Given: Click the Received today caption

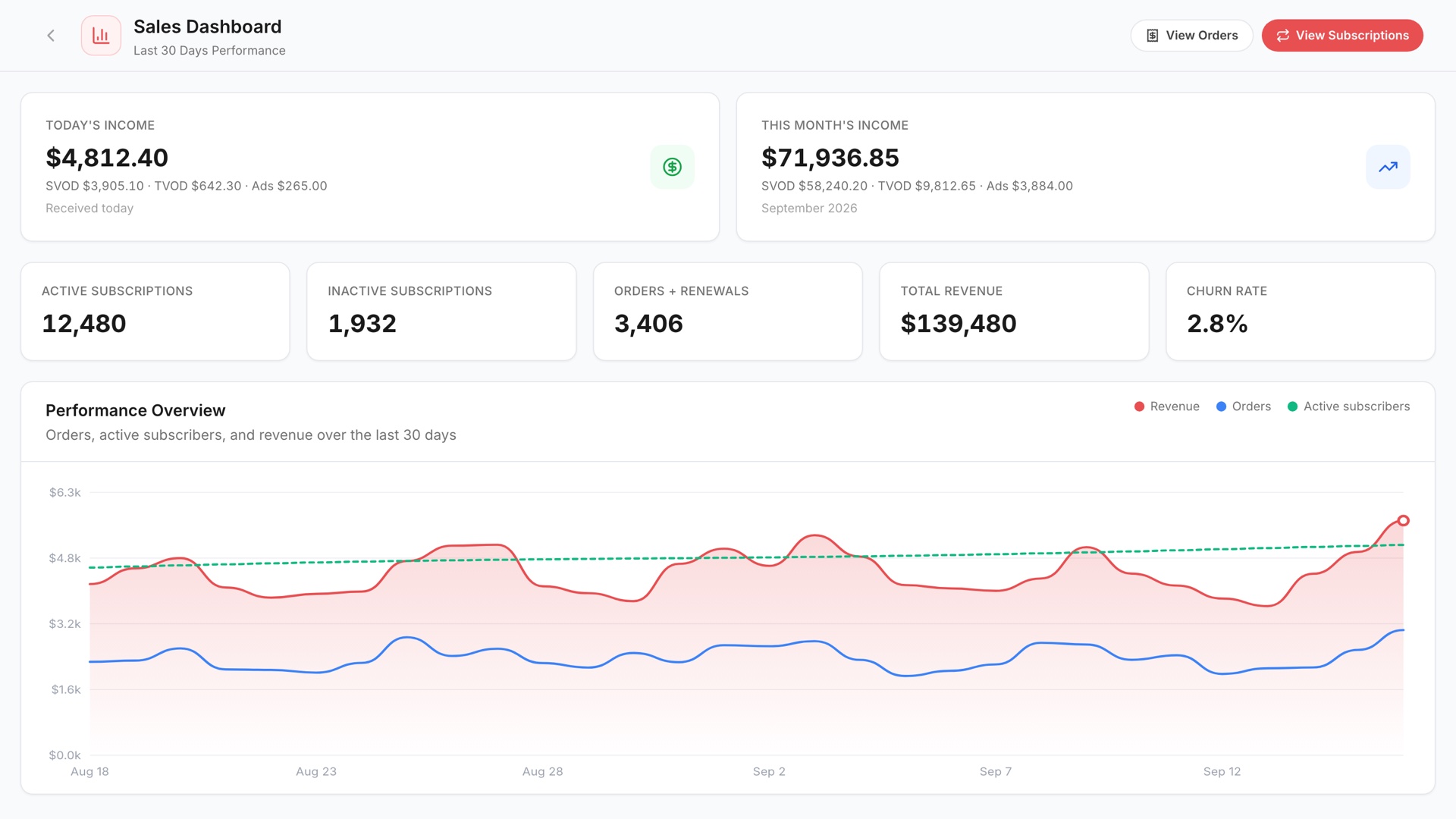Looking at the screenshot, I should pyautogui.click(x=89, y=209).
